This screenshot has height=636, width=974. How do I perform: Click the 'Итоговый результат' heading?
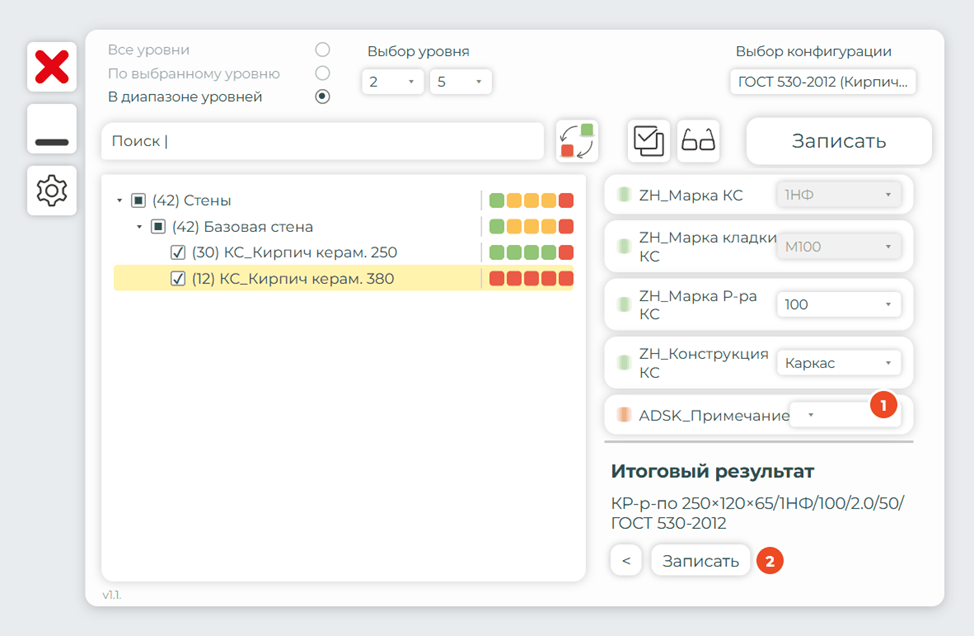(x=712, y=471)
